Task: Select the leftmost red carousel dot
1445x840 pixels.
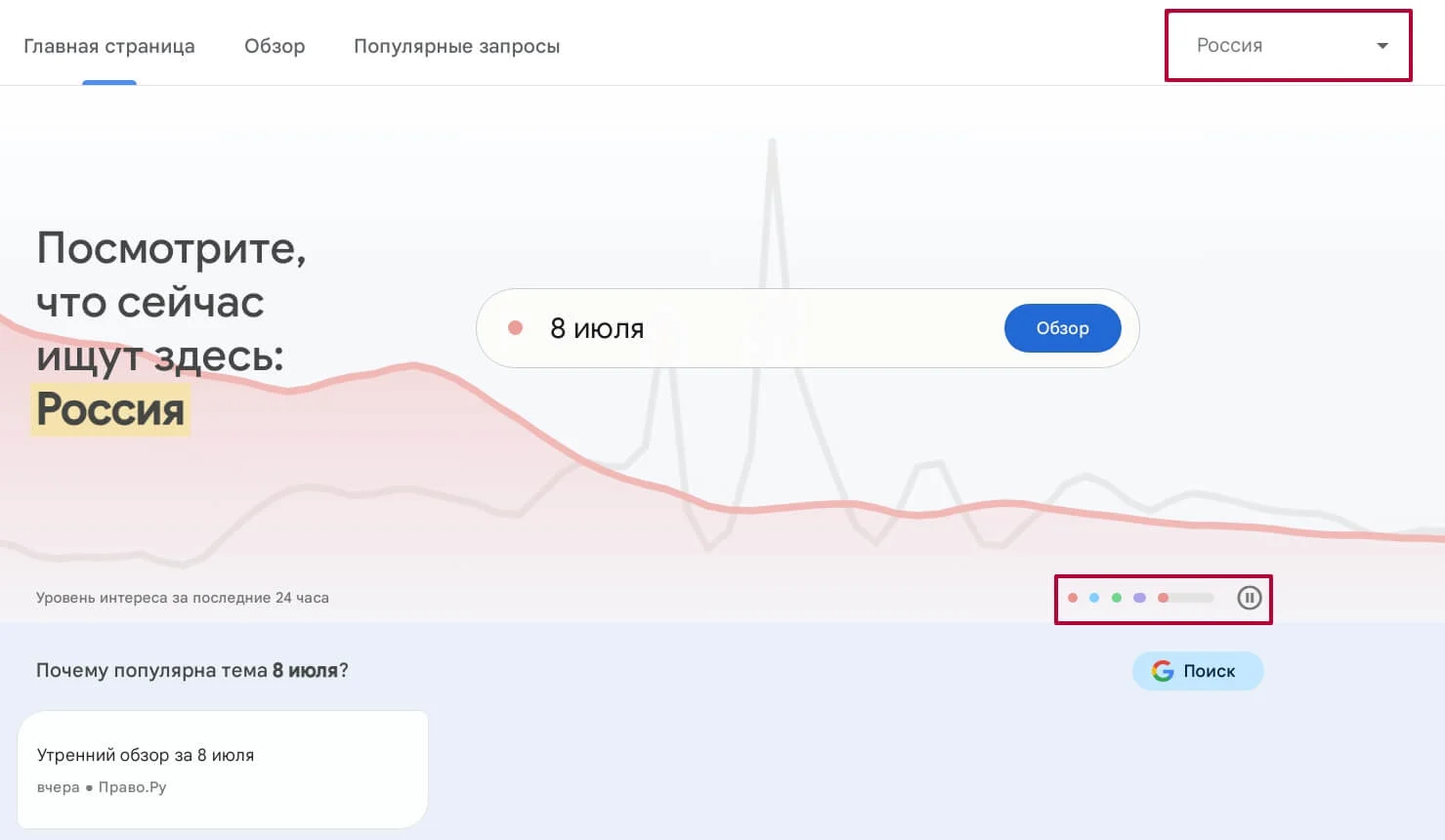Action: tap(1073, 598)
